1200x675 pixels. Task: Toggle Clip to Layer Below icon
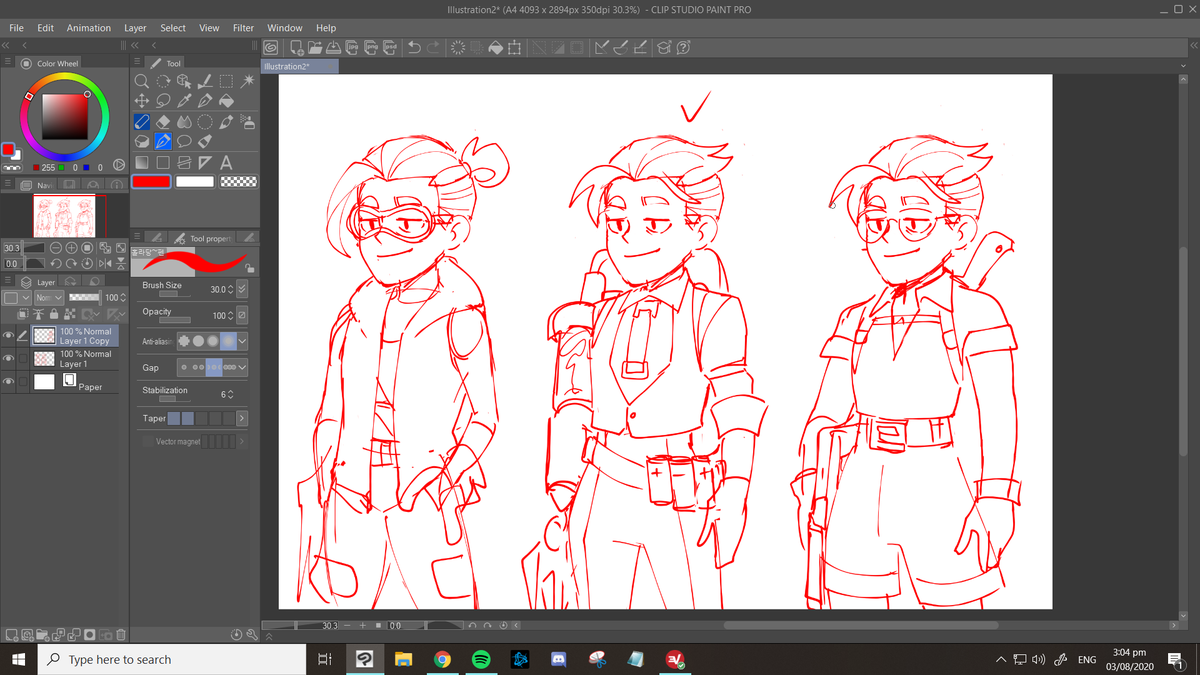pyautogui.click(x=23, y=314)
